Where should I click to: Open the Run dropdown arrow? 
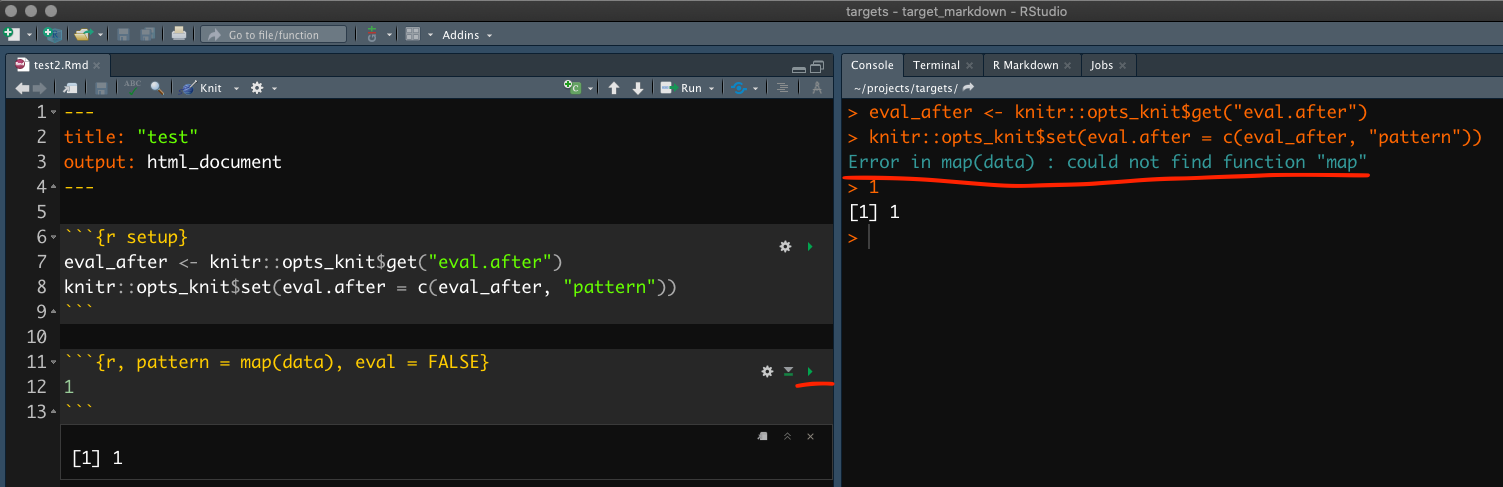tap(711, 88)
